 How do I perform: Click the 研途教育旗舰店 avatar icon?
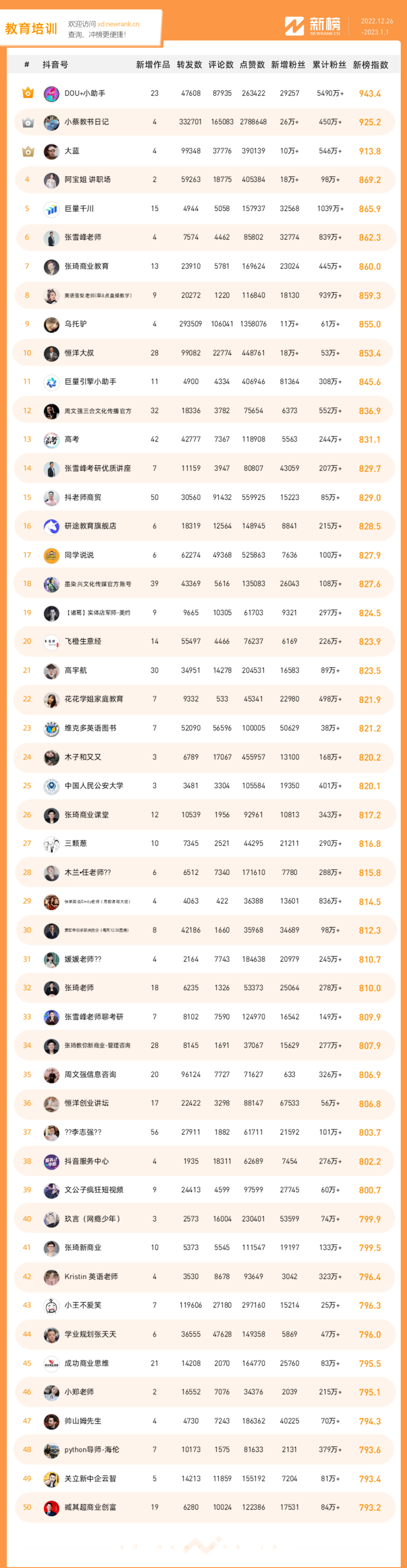[x=51, y=527]
